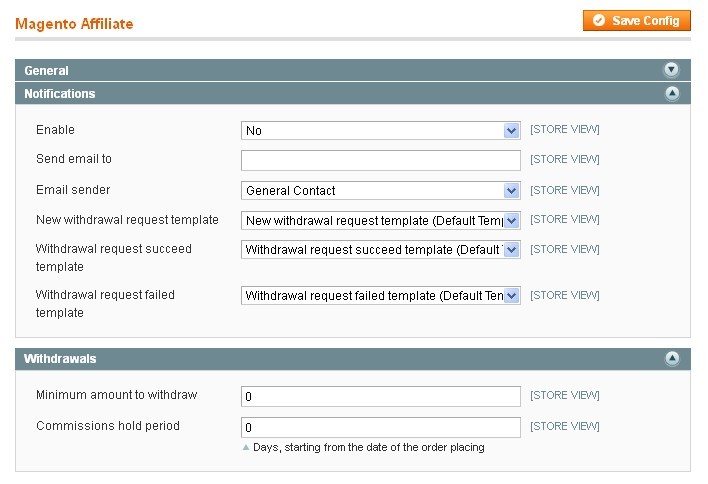Open the New withdrawal request template dropdown

coord(381,221)
